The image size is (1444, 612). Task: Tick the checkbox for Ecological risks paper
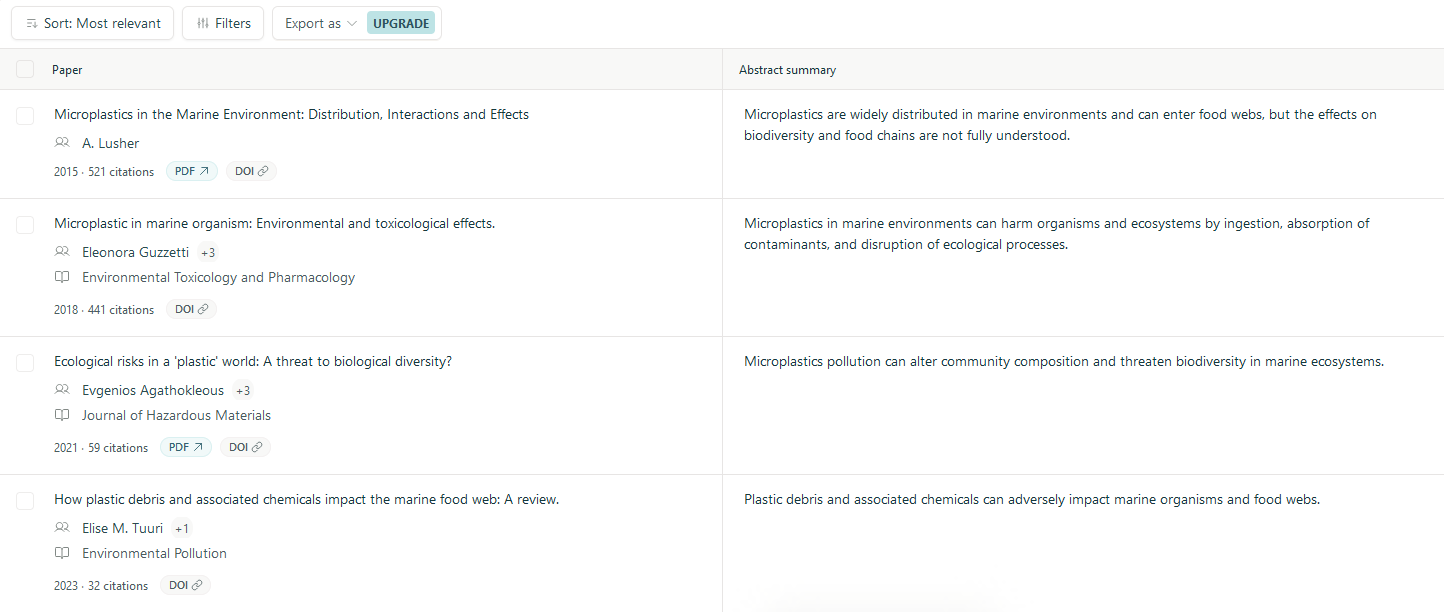coord(25,363)
